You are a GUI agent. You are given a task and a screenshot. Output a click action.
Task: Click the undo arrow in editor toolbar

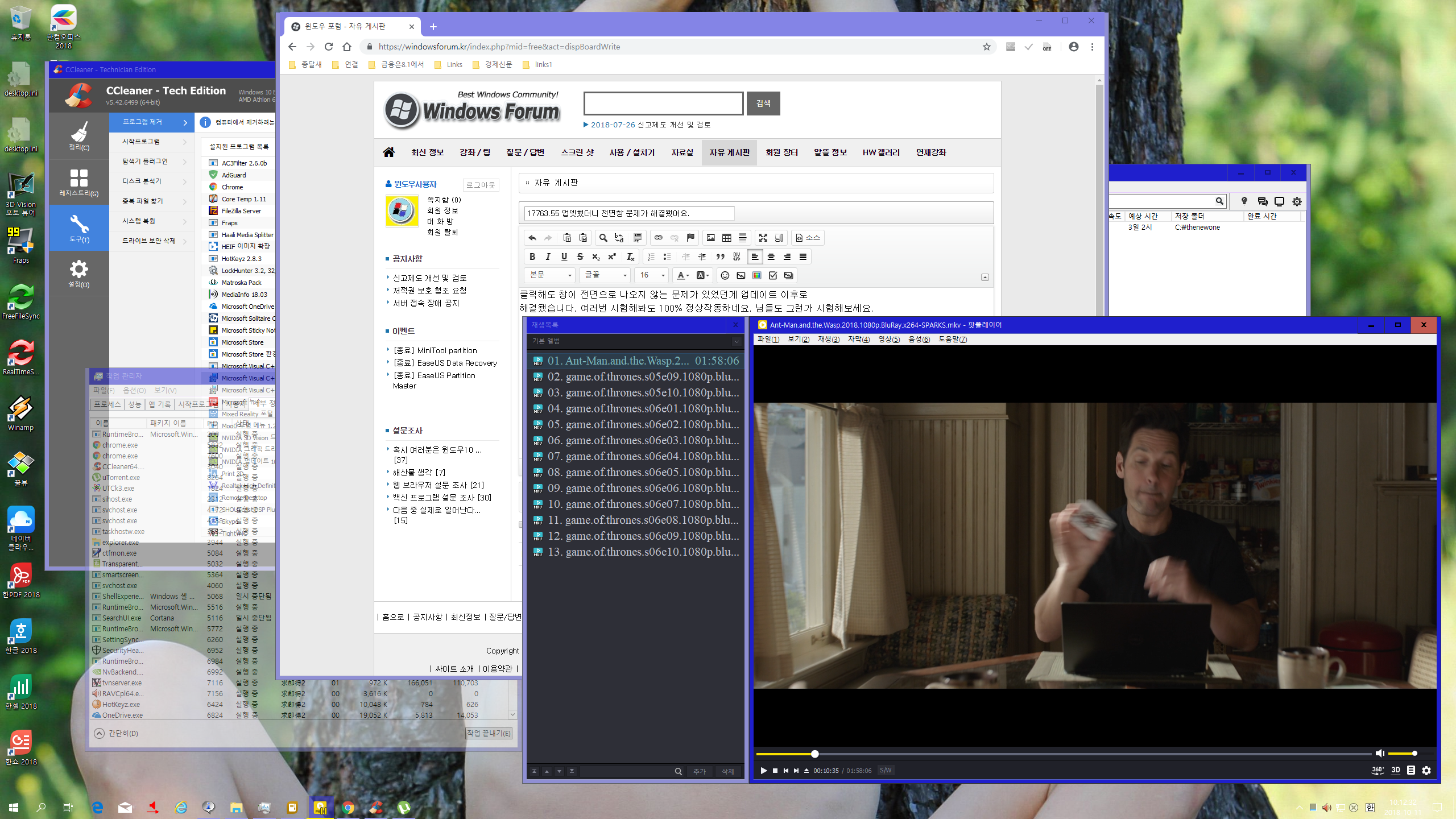coord(532,238)
